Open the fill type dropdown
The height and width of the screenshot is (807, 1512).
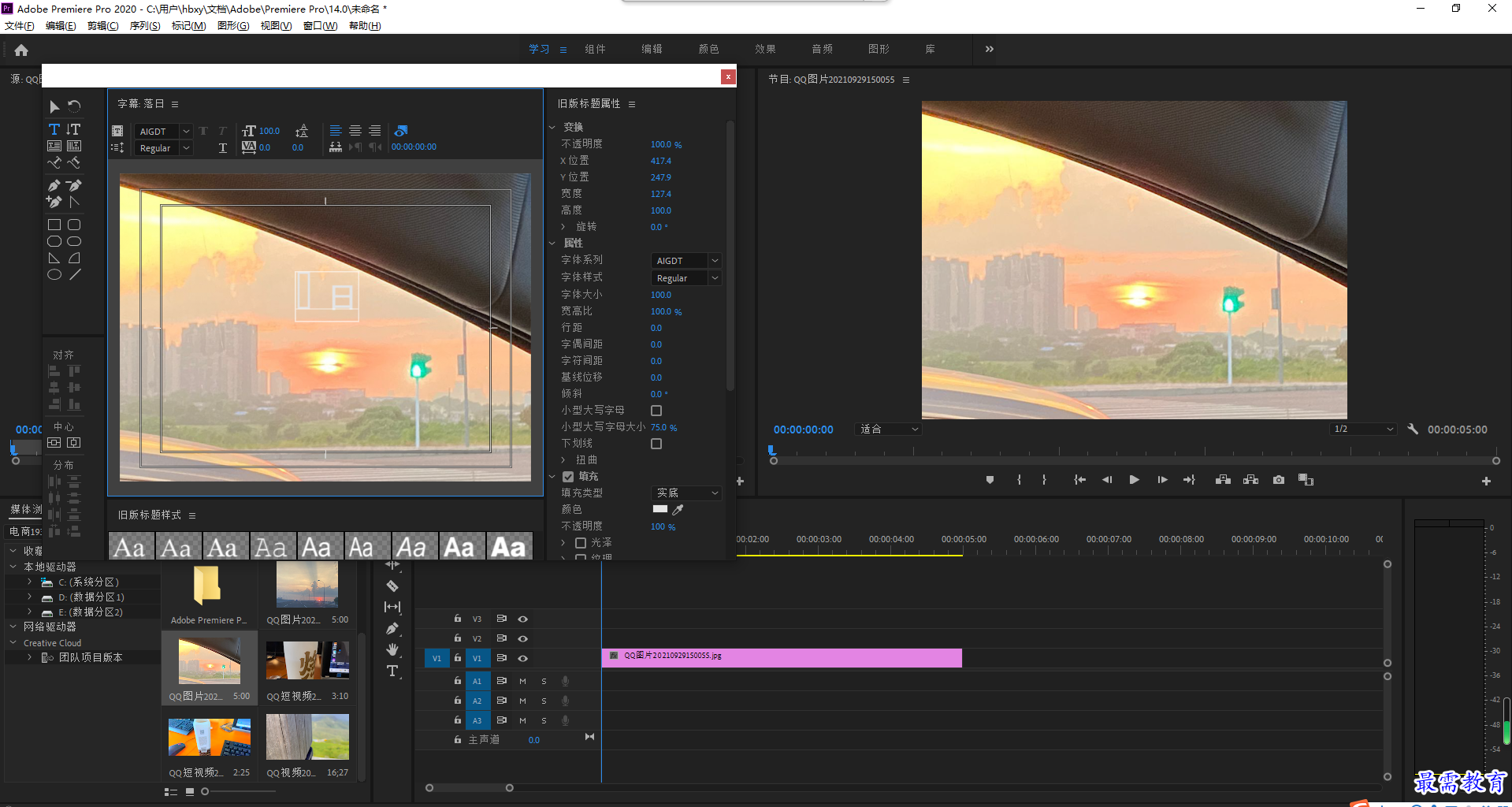685,493
